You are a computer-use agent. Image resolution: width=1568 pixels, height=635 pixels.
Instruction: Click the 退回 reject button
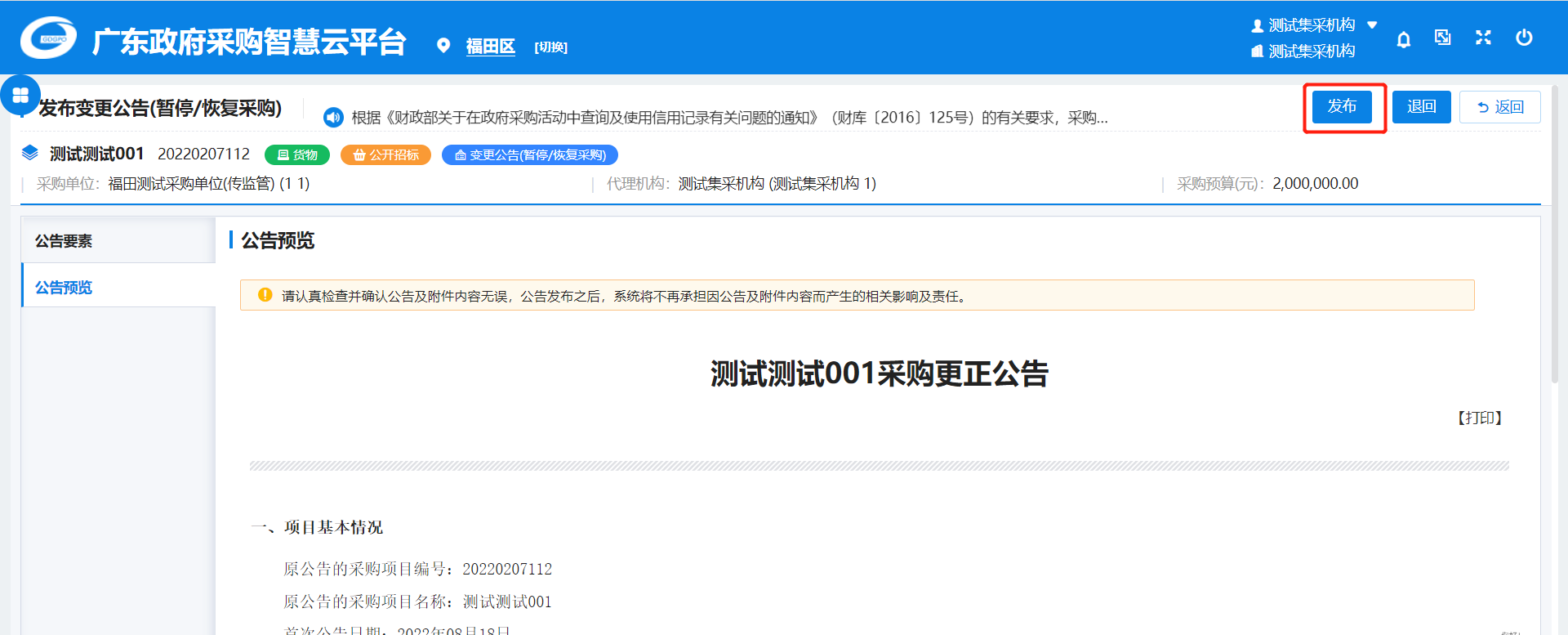tap(1421, 107)
